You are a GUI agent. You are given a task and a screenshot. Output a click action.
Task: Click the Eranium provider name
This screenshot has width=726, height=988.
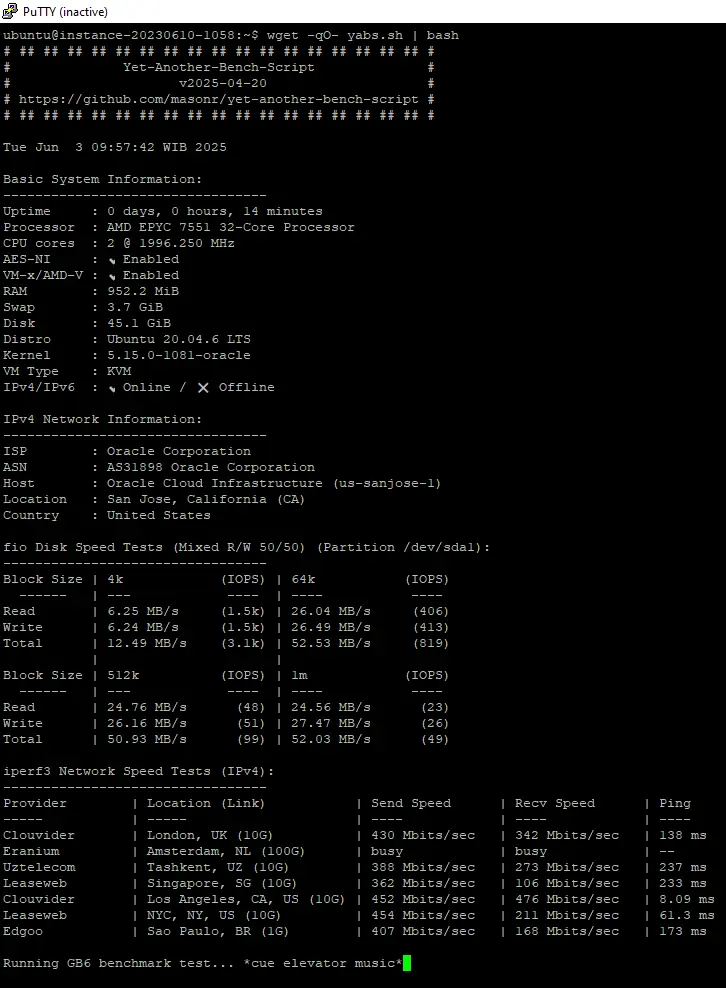(32, 851)
